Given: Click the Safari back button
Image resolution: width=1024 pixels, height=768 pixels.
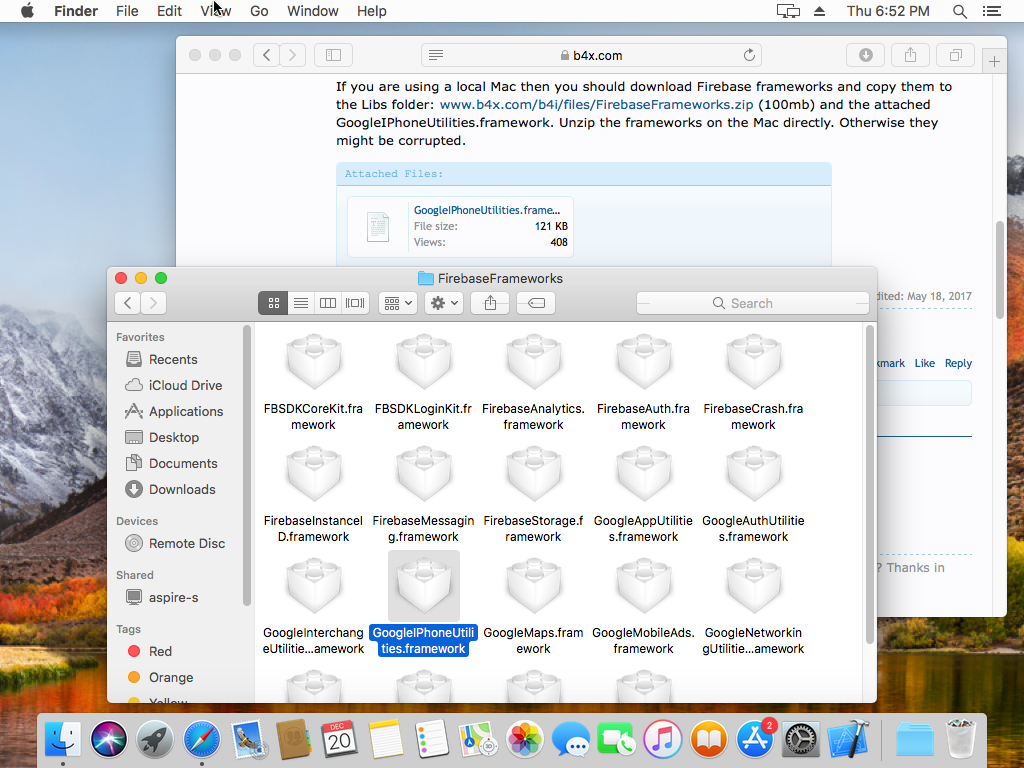Looking at the screenshot, I should coord(266,55).
